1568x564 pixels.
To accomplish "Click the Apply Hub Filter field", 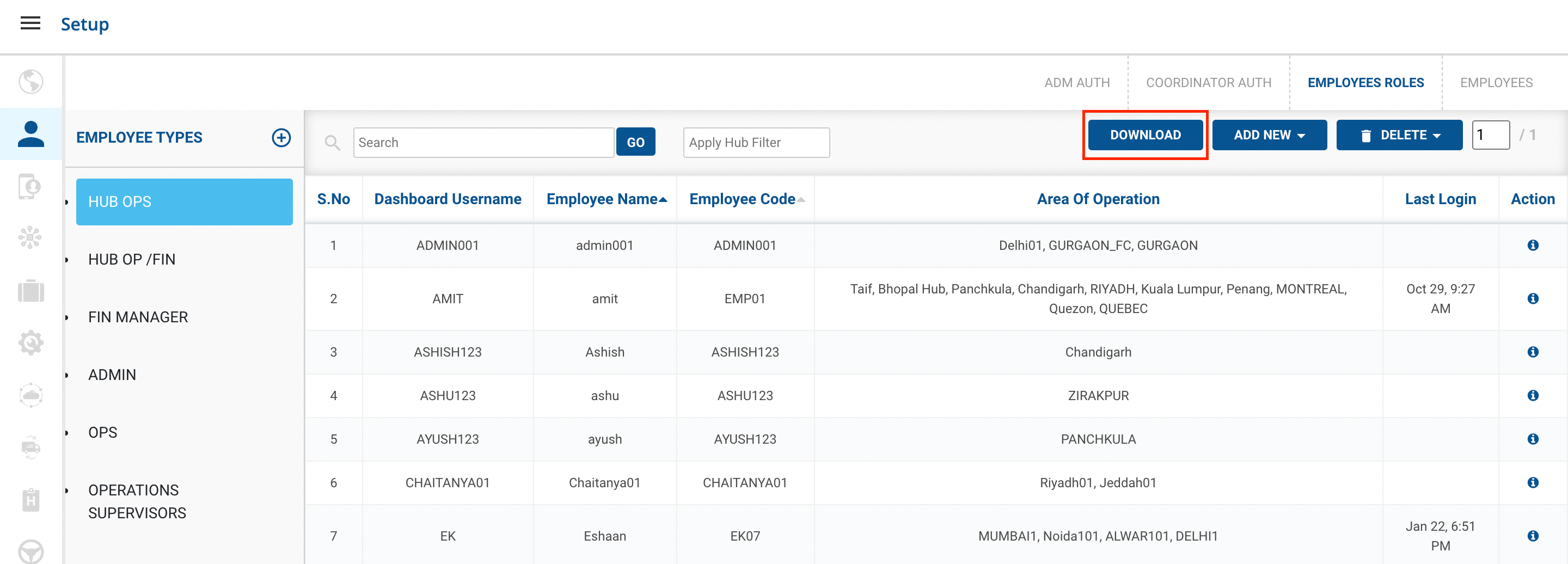I will pos(755,143).
